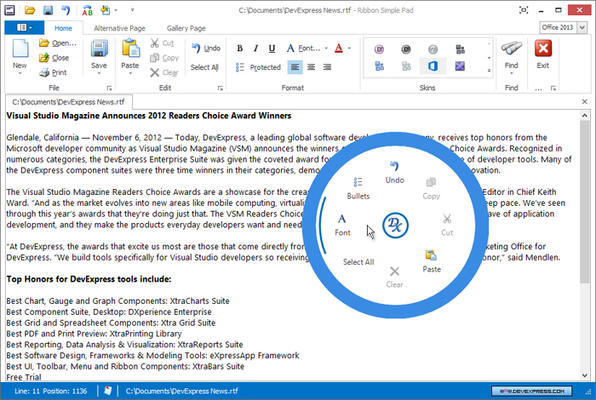
Task: Click the quick access Undo icon
Action: click(x=66, y=10)
